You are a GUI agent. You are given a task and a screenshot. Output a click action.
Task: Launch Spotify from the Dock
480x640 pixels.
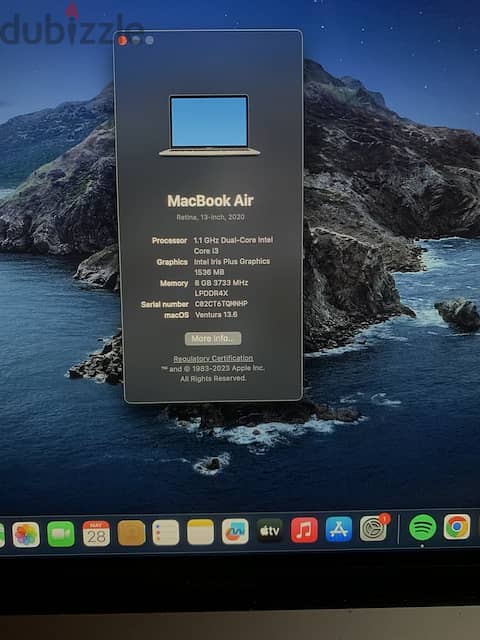pos(422,527)
